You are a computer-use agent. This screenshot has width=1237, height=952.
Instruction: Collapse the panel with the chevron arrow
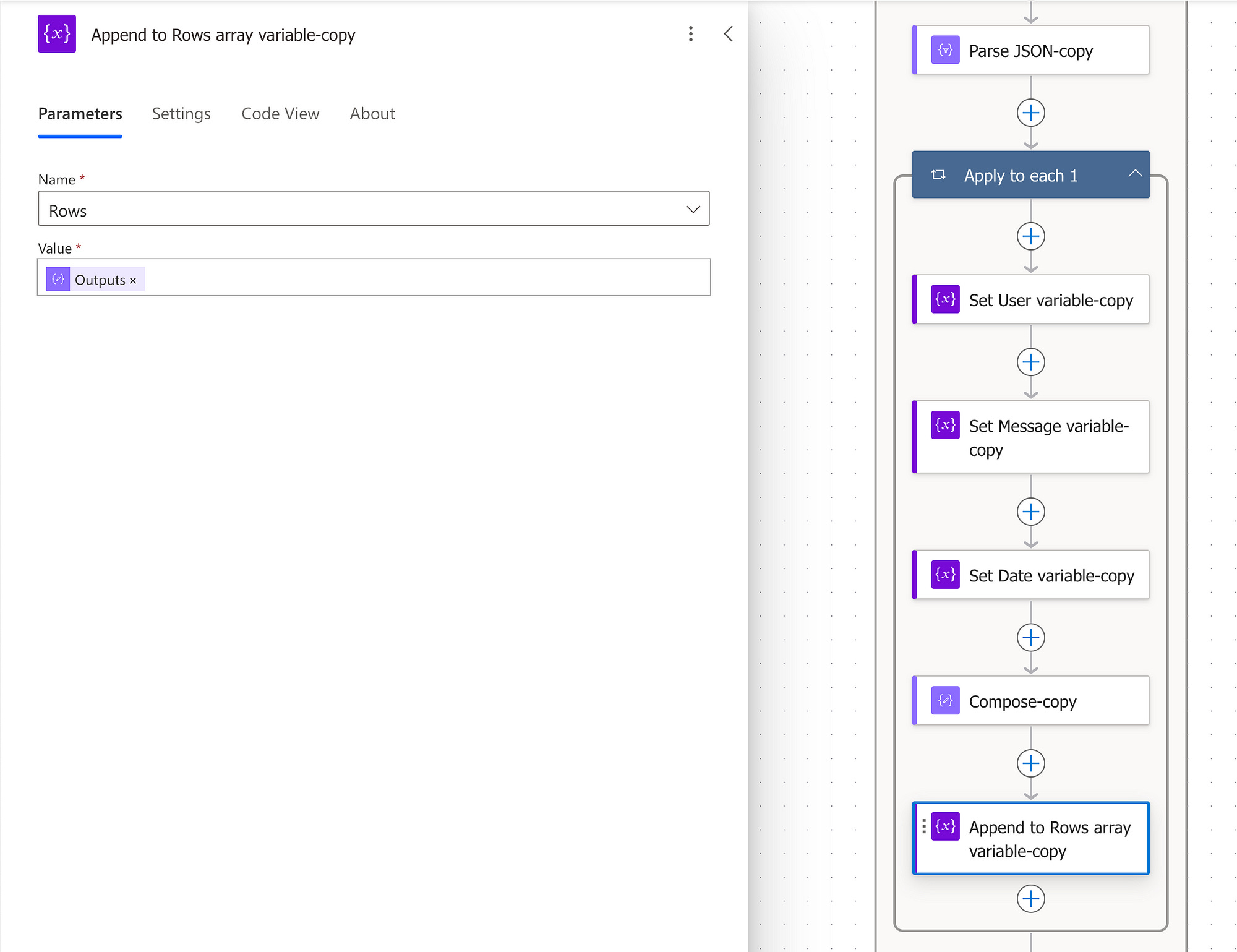(729, 34)
